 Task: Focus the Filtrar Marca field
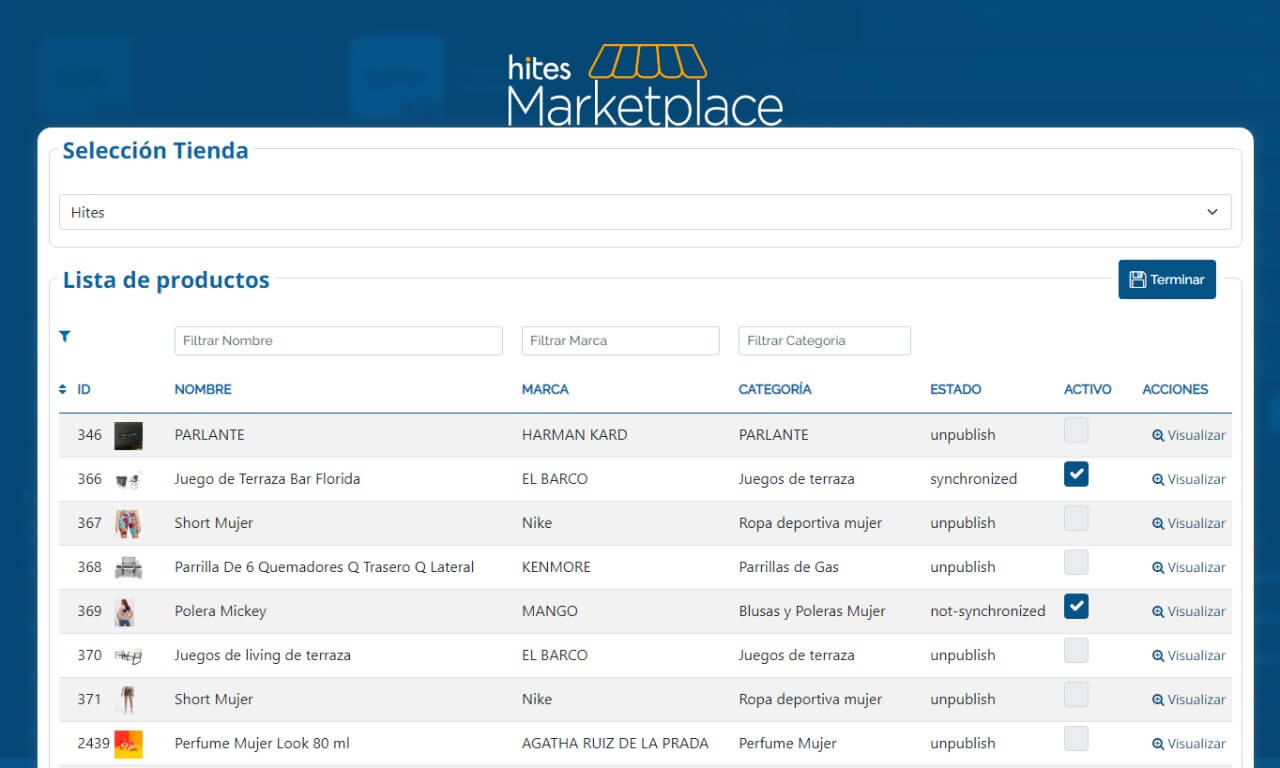pyautogui.click(x=620, y=340)
